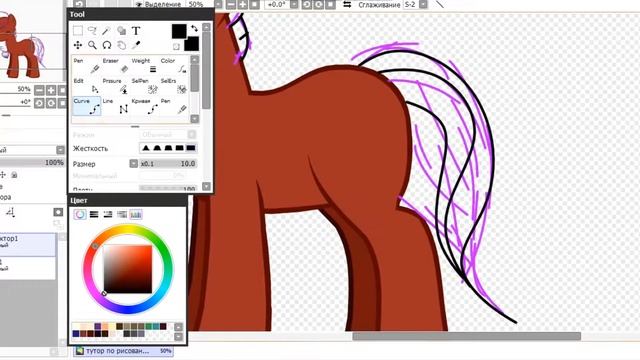
Task: Click the foreground black color swatch
Action: 179,31
